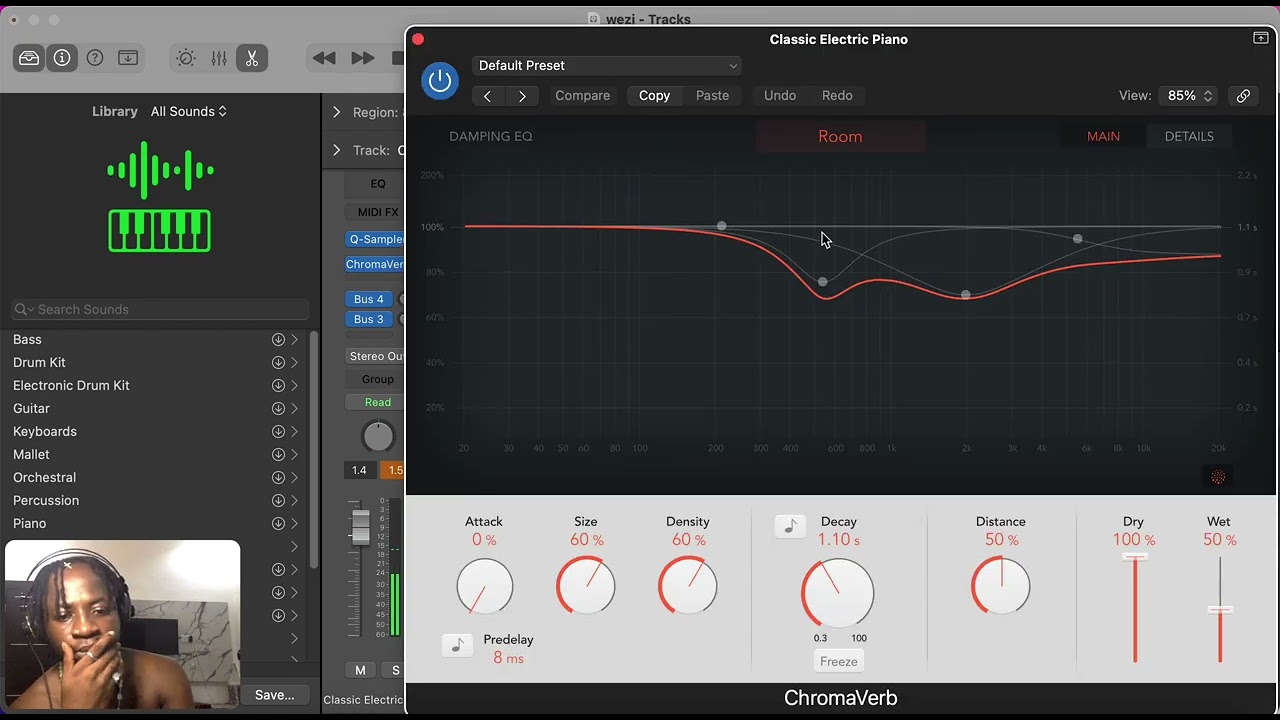Go to previous preset arrow
This screenshot has width=1280, height=720.
(x=487, y=96)
